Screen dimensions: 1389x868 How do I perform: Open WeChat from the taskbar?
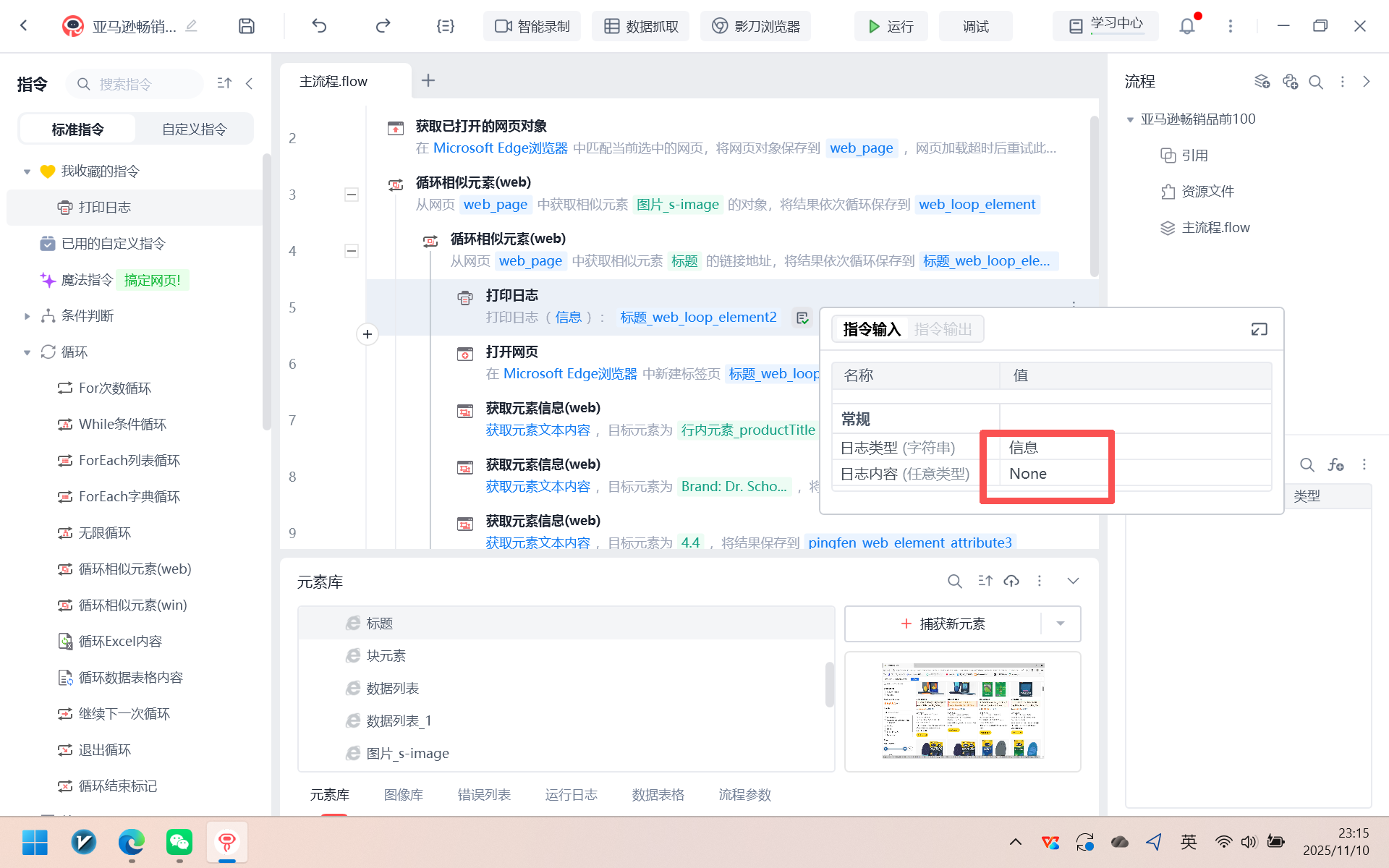pyautogui.click(x=179, y=842)
